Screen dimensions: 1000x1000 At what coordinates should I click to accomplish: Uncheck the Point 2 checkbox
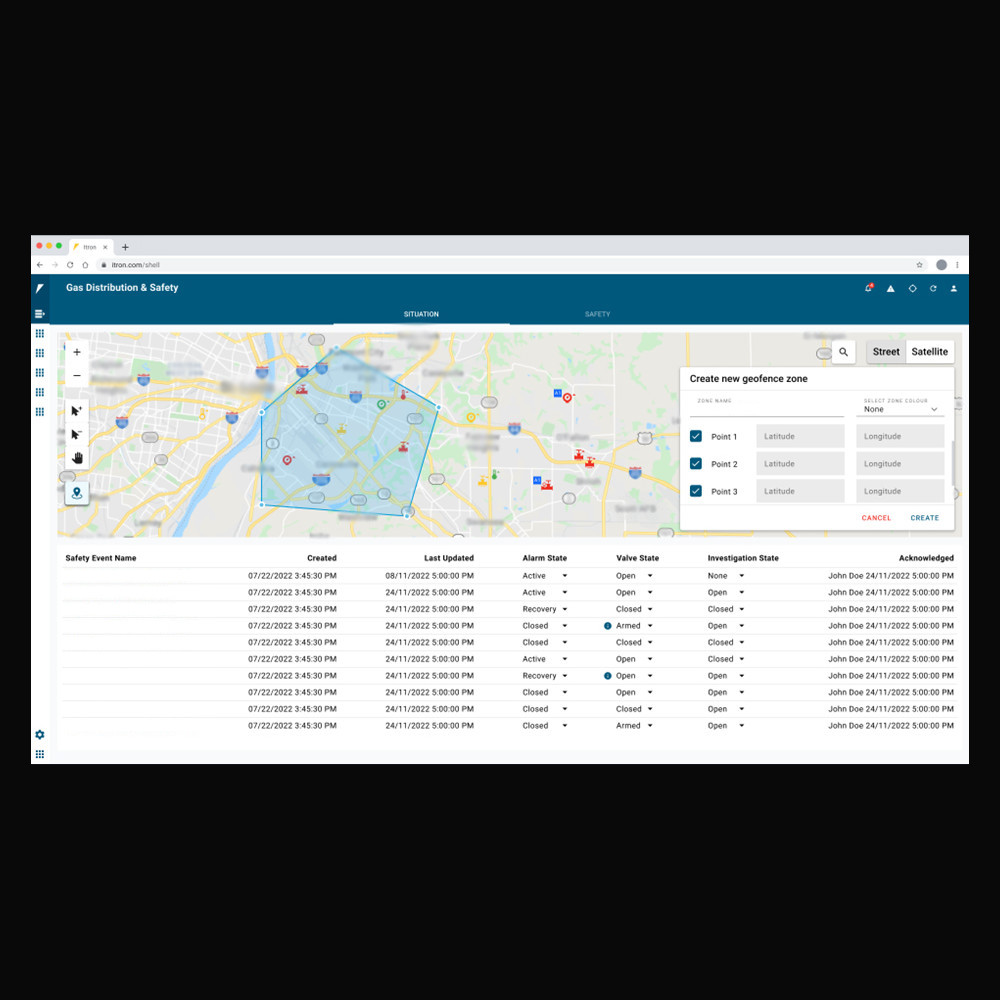[696, 464]
